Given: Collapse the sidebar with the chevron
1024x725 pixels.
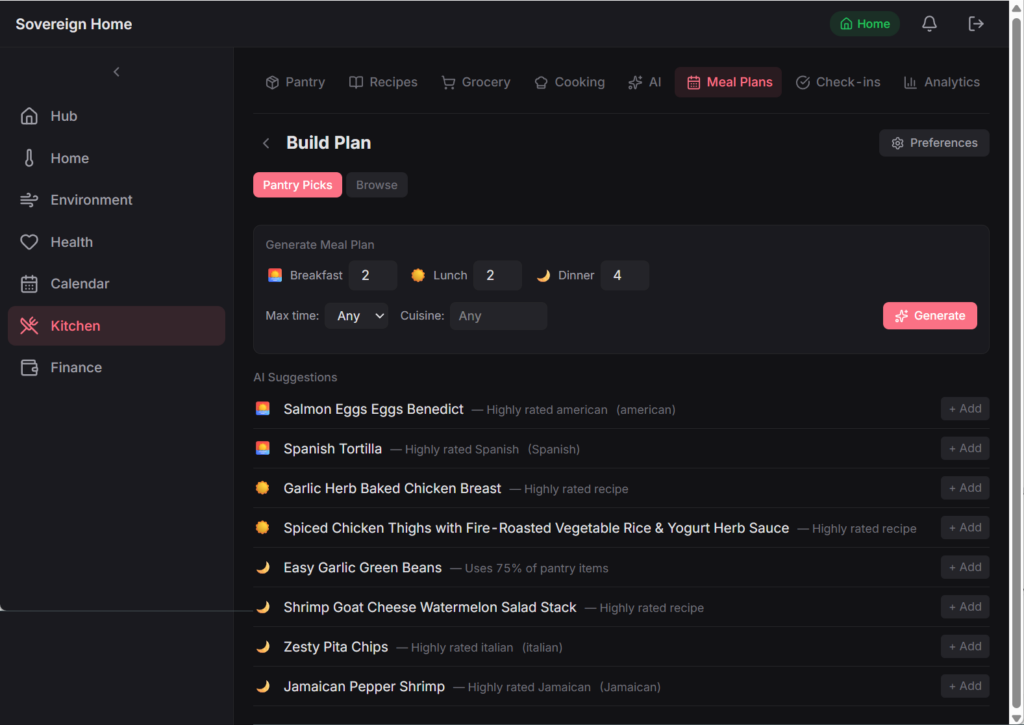Looking at the screenshot, I should coord(116,72).
